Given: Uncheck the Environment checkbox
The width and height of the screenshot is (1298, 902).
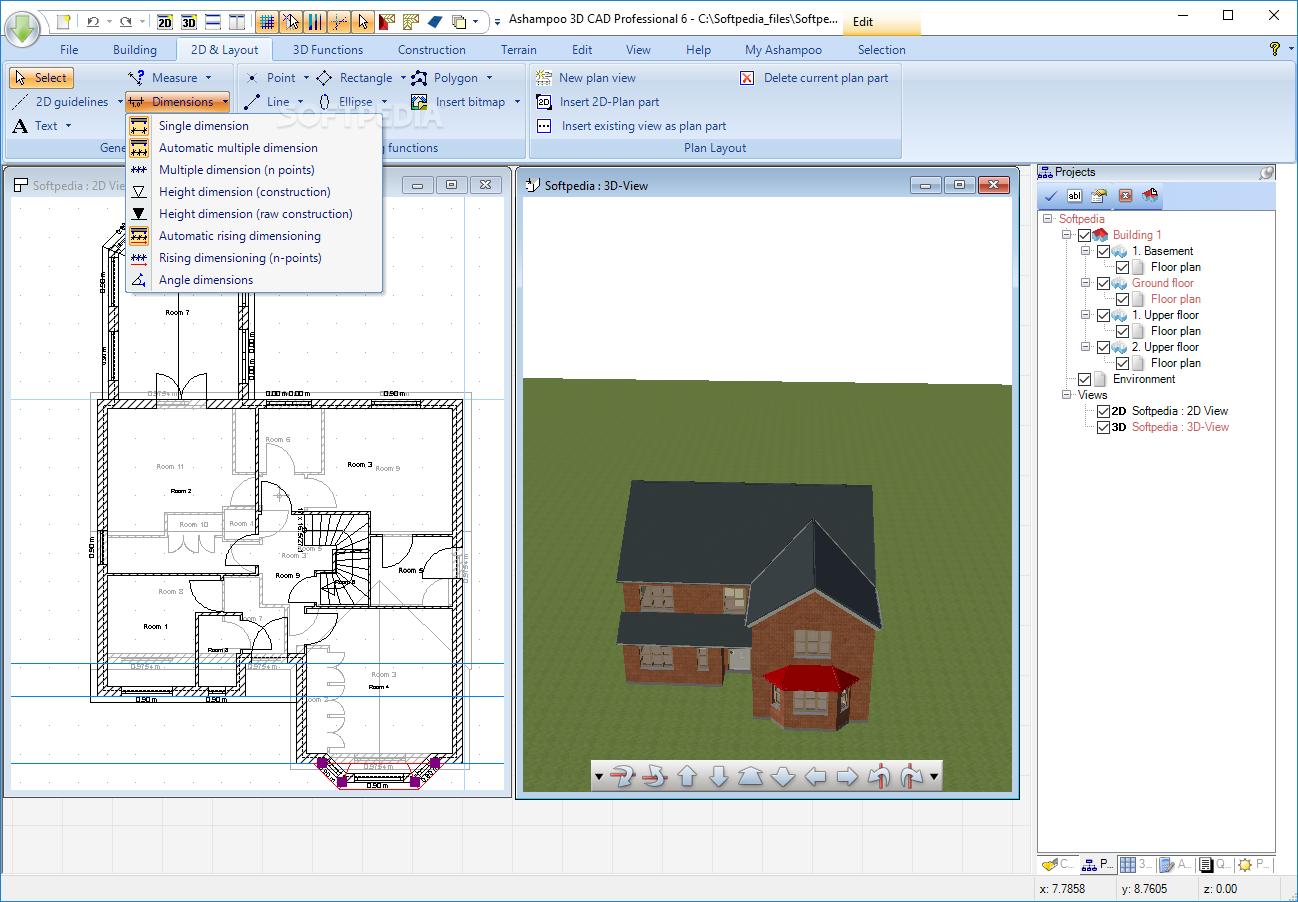Looking at the screenshot, I should click(x=1085, y=379).
